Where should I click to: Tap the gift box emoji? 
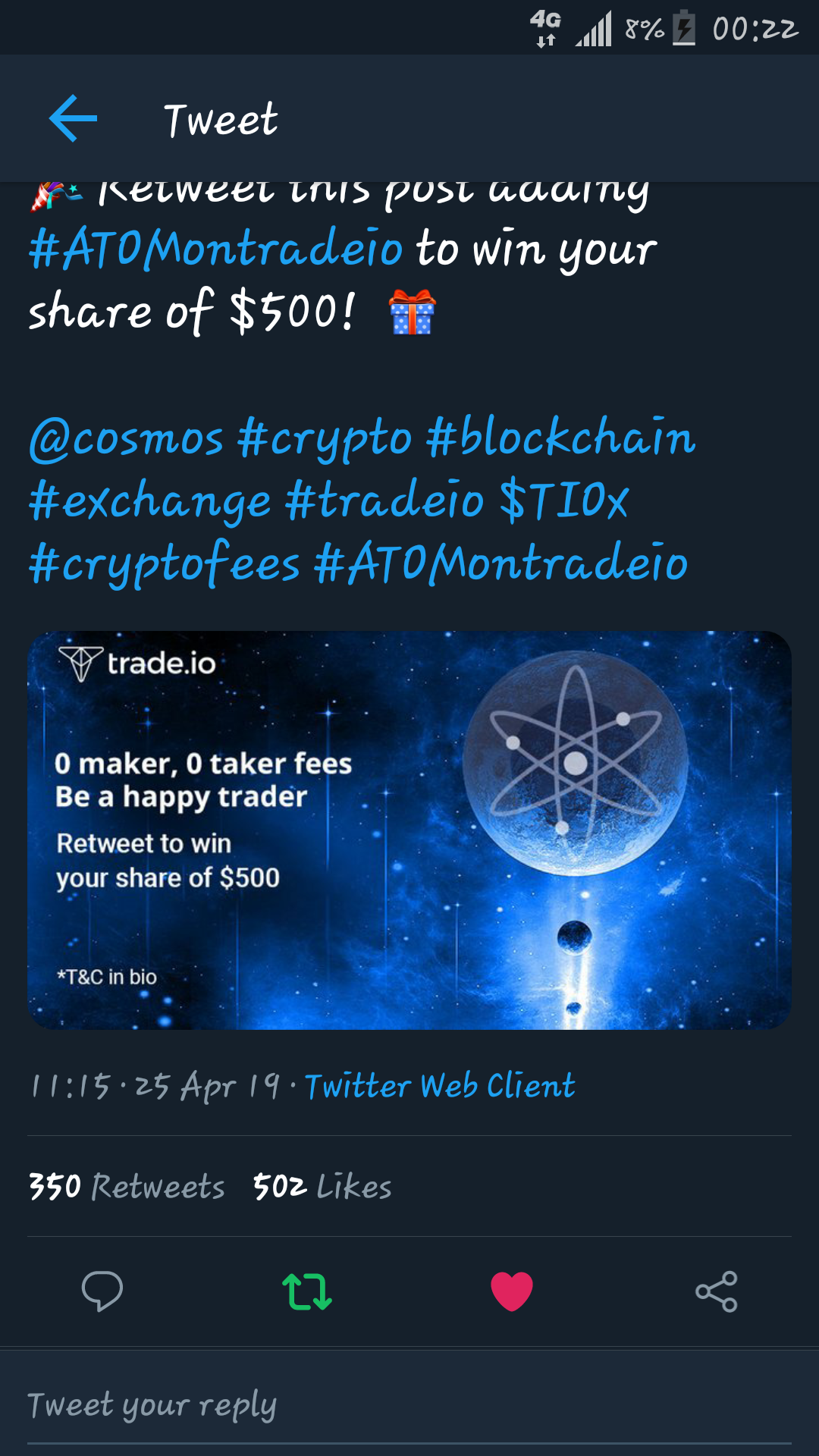[x=412, y=312]
